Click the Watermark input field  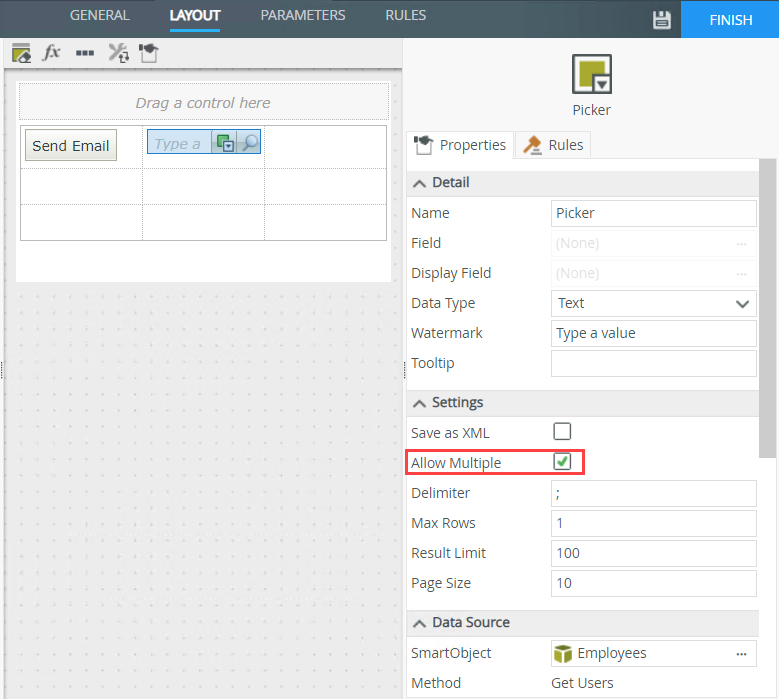click(653, 333)
